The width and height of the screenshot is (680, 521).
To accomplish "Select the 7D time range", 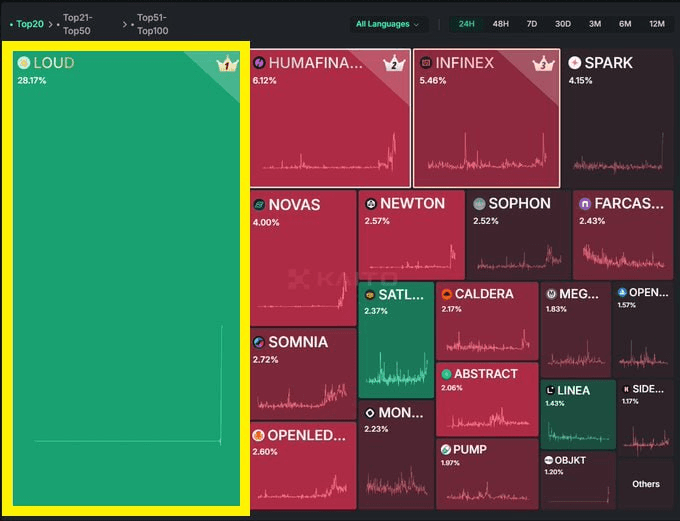I will [x=532, y=24].
